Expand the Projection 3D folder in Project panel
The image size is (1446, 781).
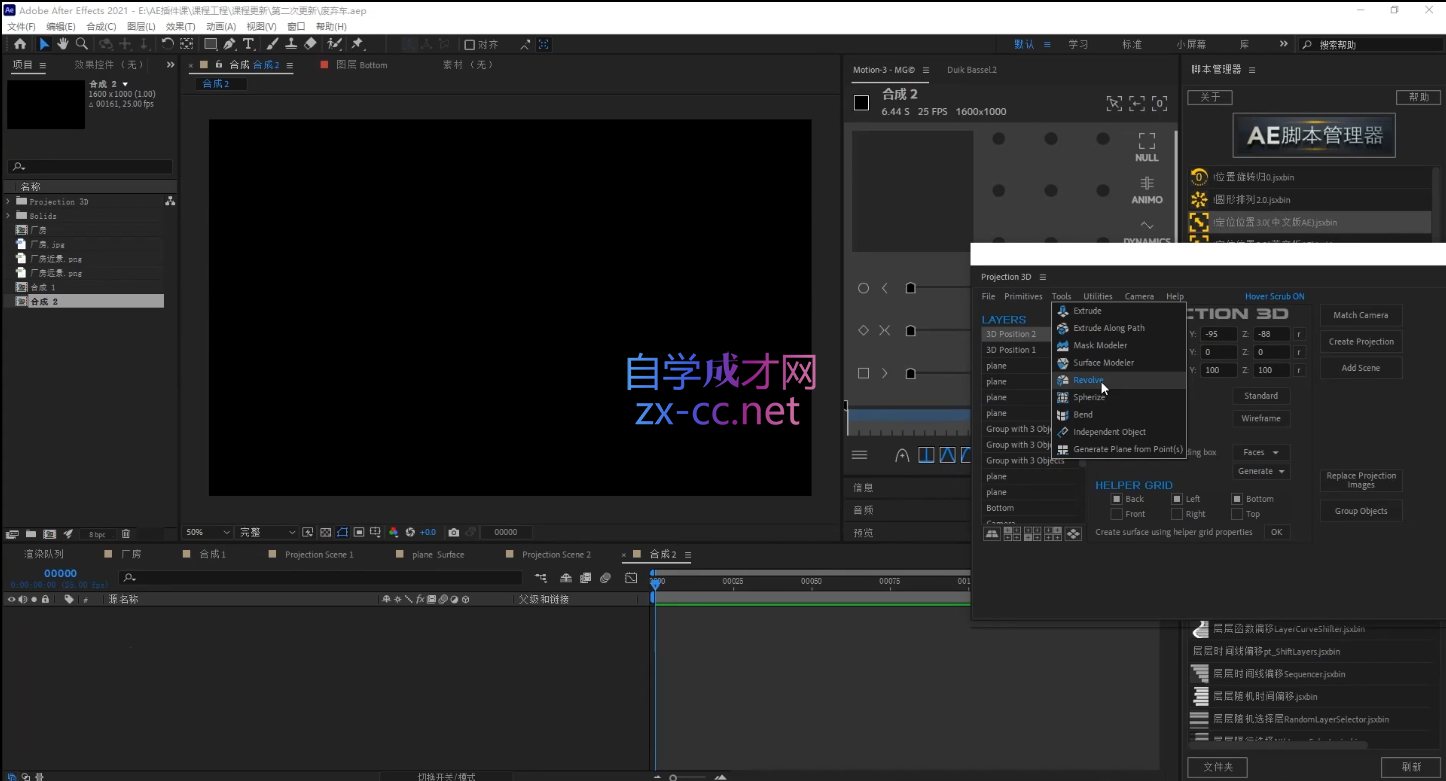pos(8,202)
